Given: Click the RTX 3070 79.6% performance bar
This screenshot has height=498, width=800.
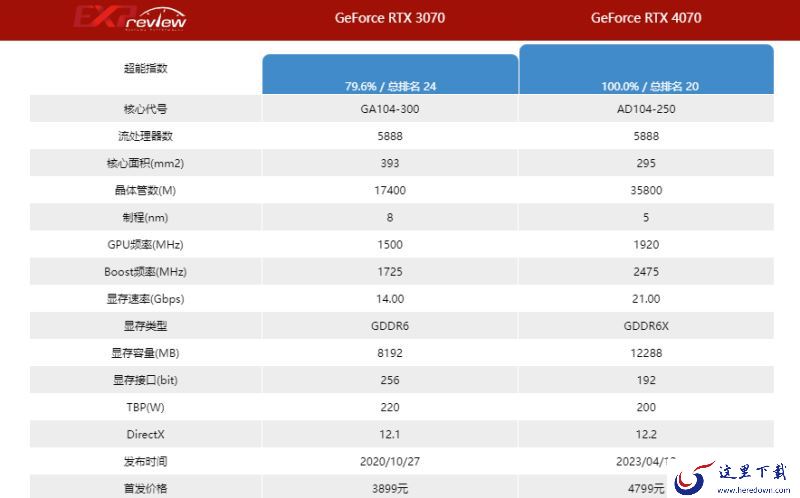Looking at the screenshot, I should [390, 74].
